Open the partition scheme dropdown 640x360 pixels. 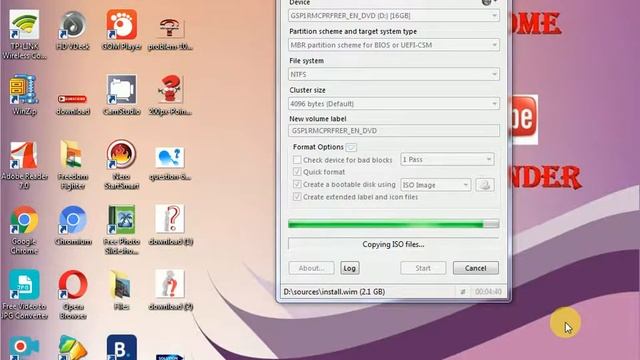tap(393, 45)
